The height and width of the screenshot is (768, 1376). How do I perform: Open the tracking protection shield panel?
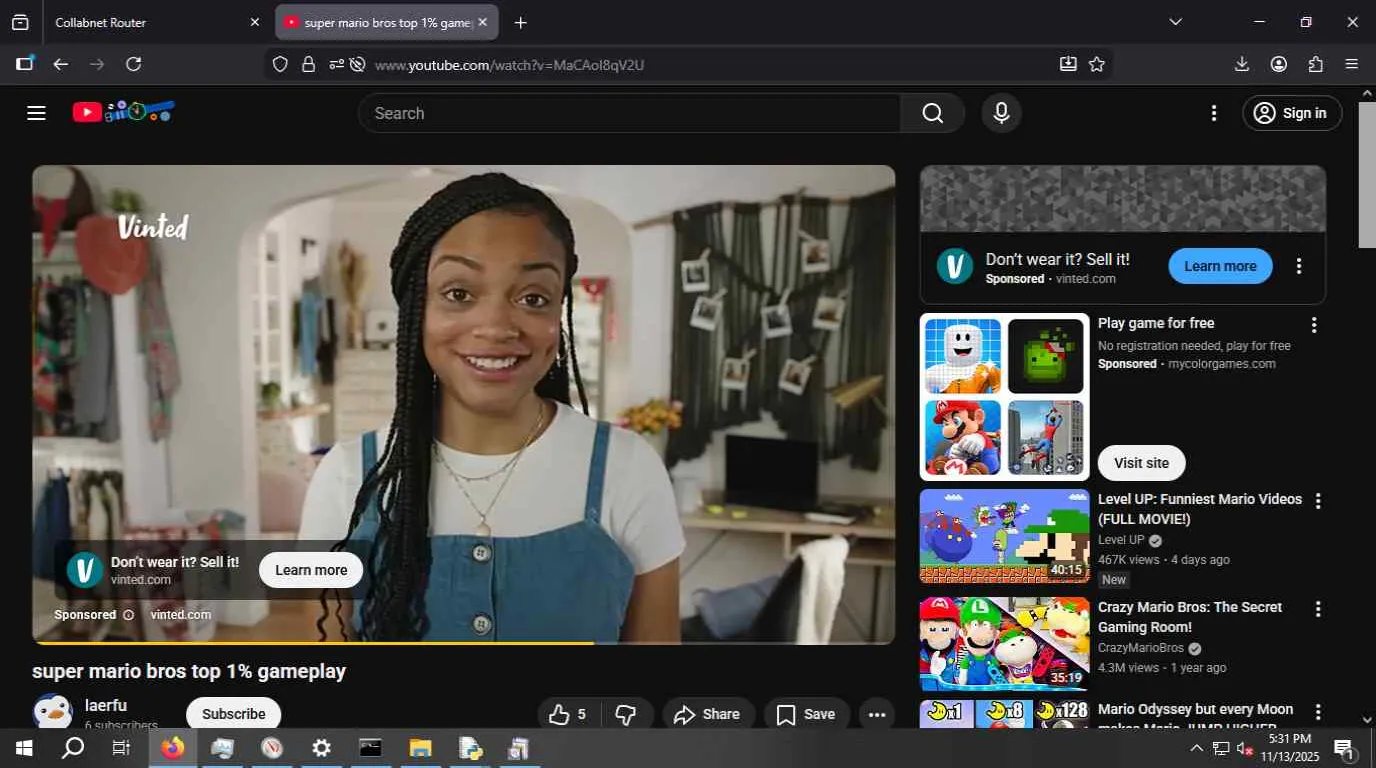click(x=280, y=64)
